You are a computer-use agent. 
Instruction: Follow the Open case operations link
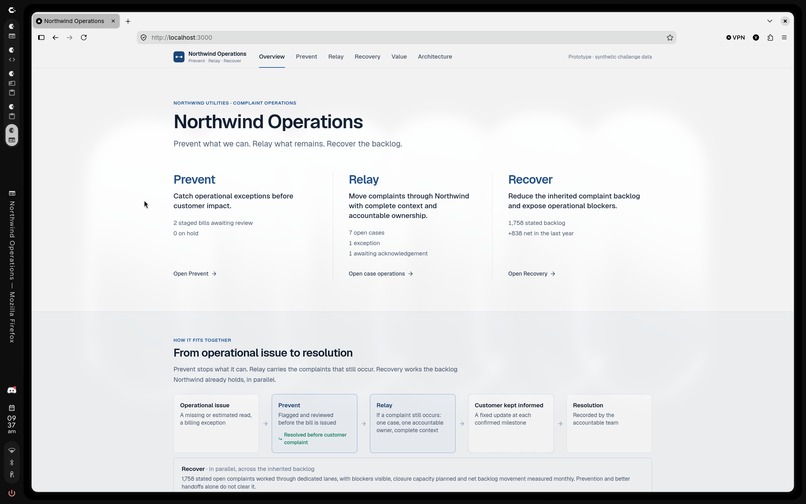(381, 274)
